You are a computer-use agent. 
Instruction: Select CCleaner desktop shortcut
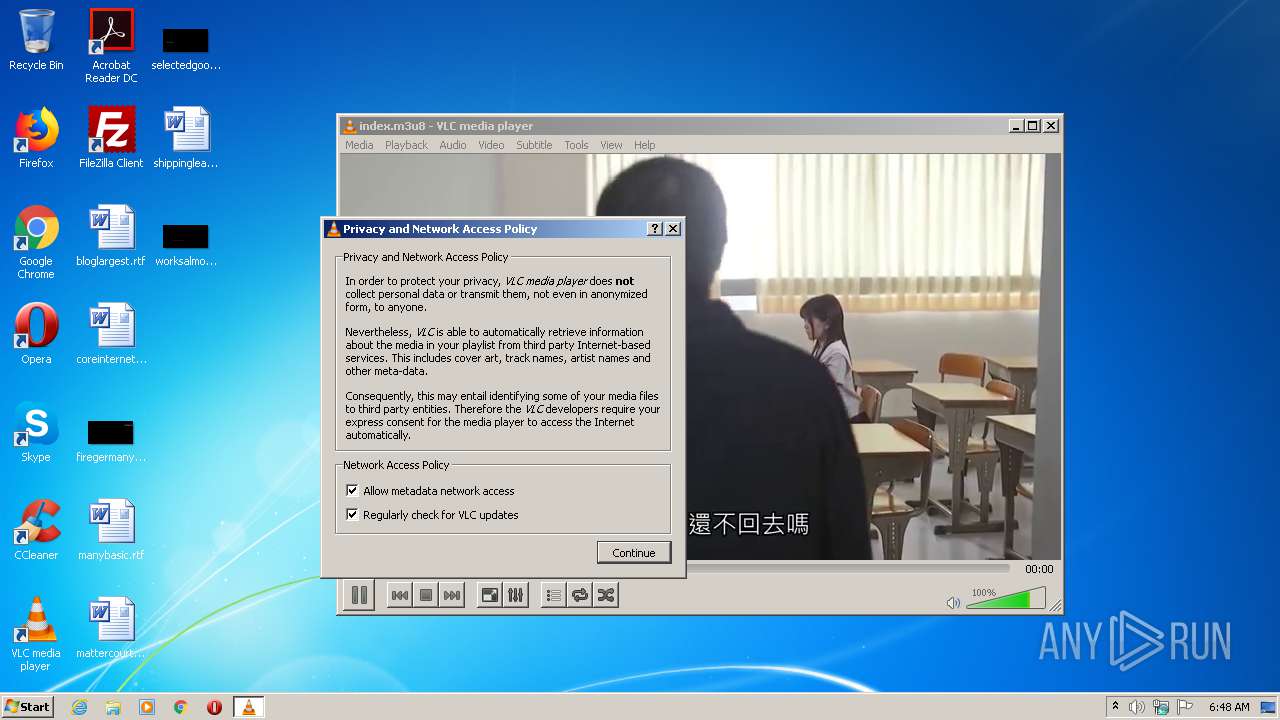tap(36, 530)
